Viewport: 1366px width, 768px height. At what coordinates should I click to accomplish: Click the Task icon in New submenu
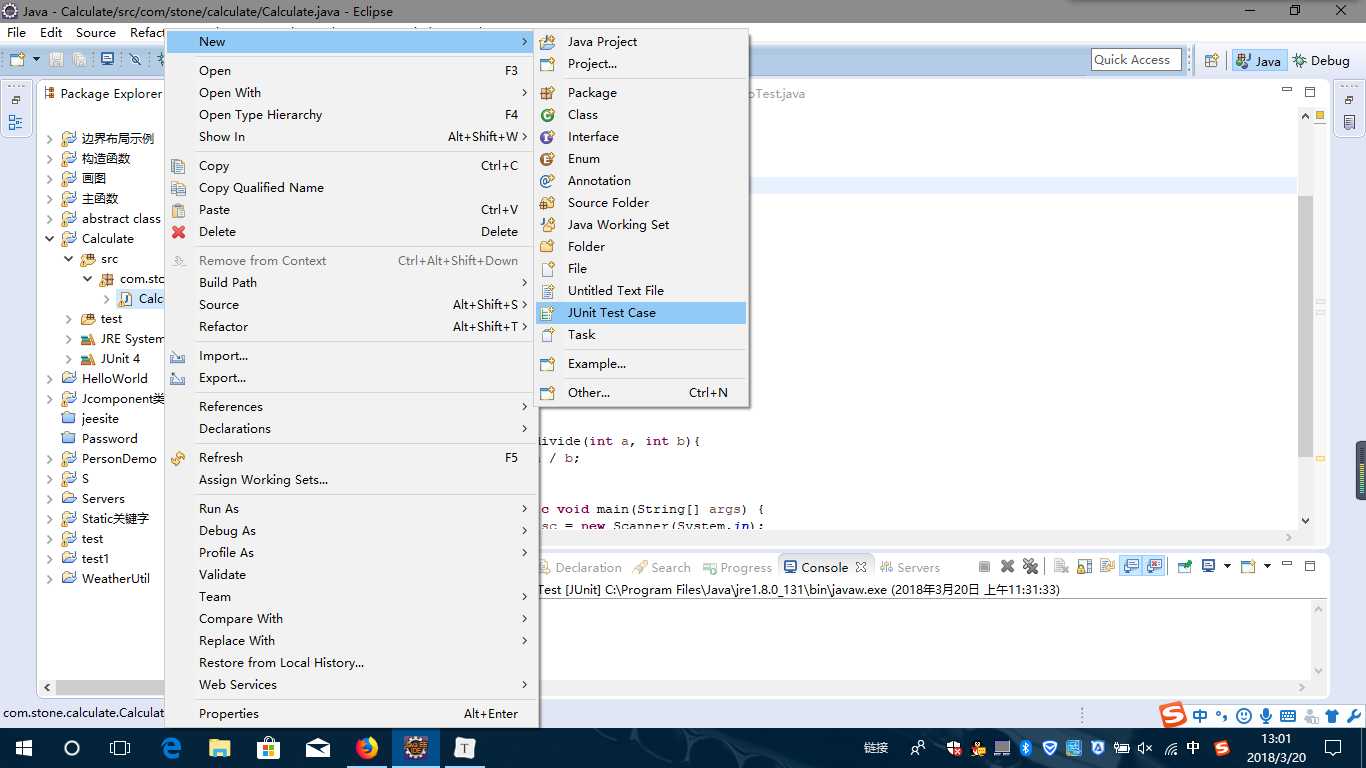[547, 335]
